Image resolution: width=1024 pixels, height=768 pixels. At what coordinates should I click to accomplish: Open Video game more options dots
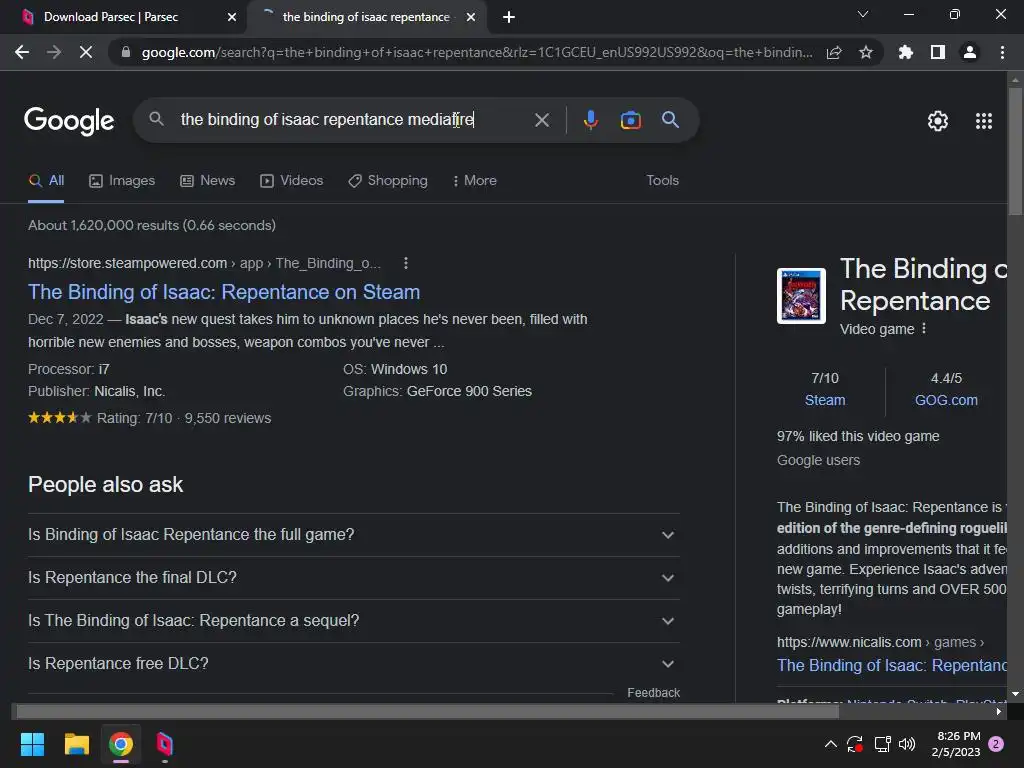[x=923, y=329]
